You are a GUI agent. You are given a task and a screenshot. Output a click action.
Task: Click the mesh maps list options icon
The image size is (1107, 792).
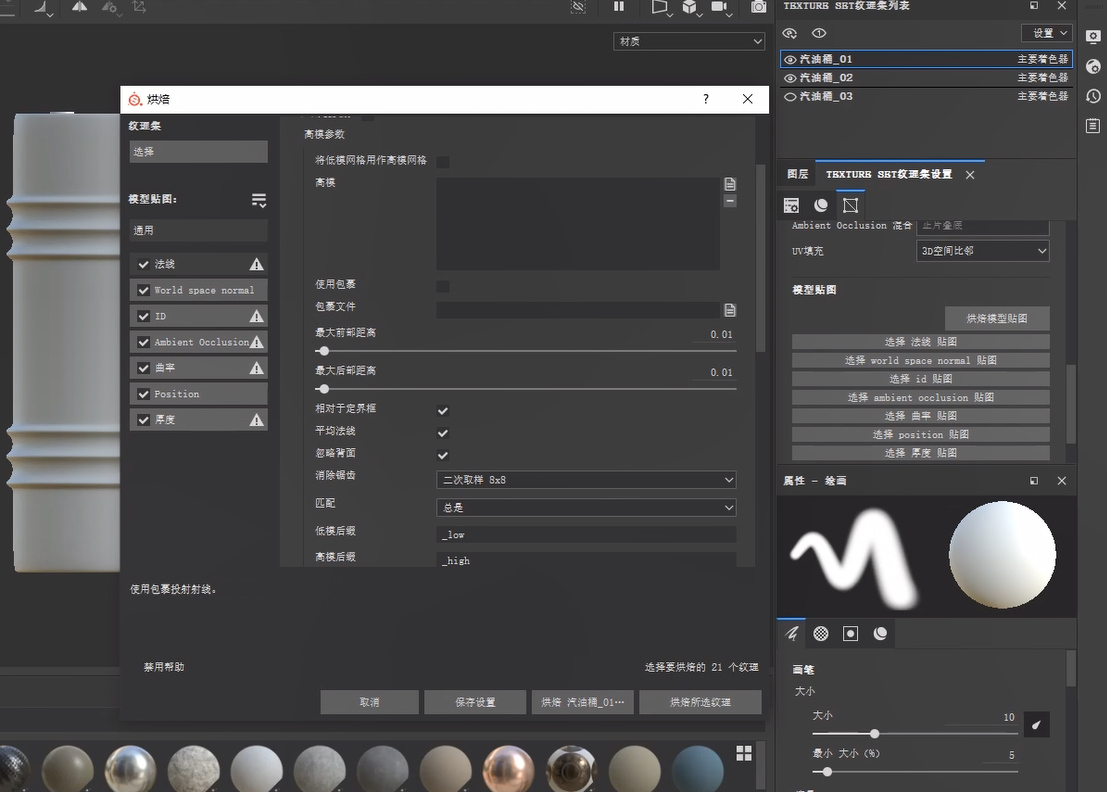259,200
